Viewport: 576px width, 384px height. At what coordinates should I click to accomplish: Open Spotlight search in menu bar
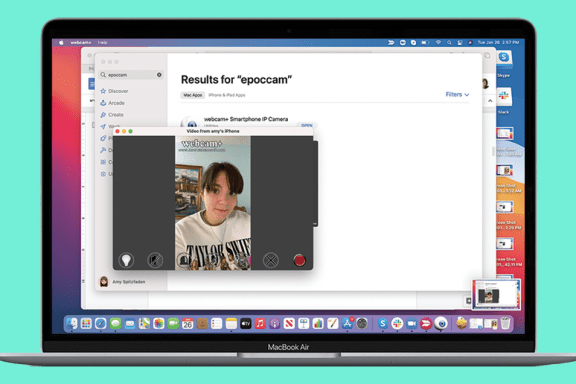(x=449, y=43)
